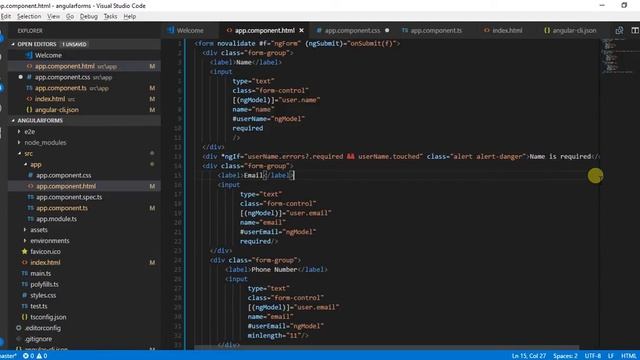Image resolution: width=640 pixels, height=360 pixels.
Task: Open the Tasks menu
Action: (x=110, y=16)
